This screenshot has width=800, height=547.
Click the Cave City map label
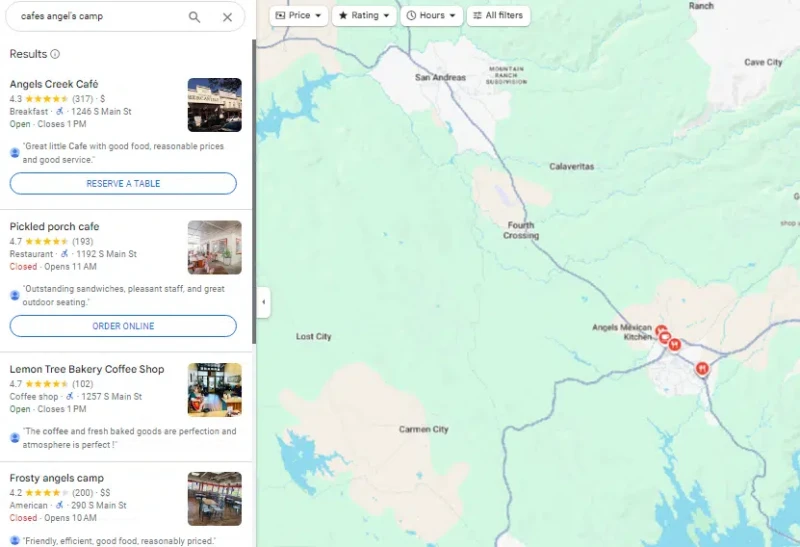pyautogui.click(x=763, y=62)
